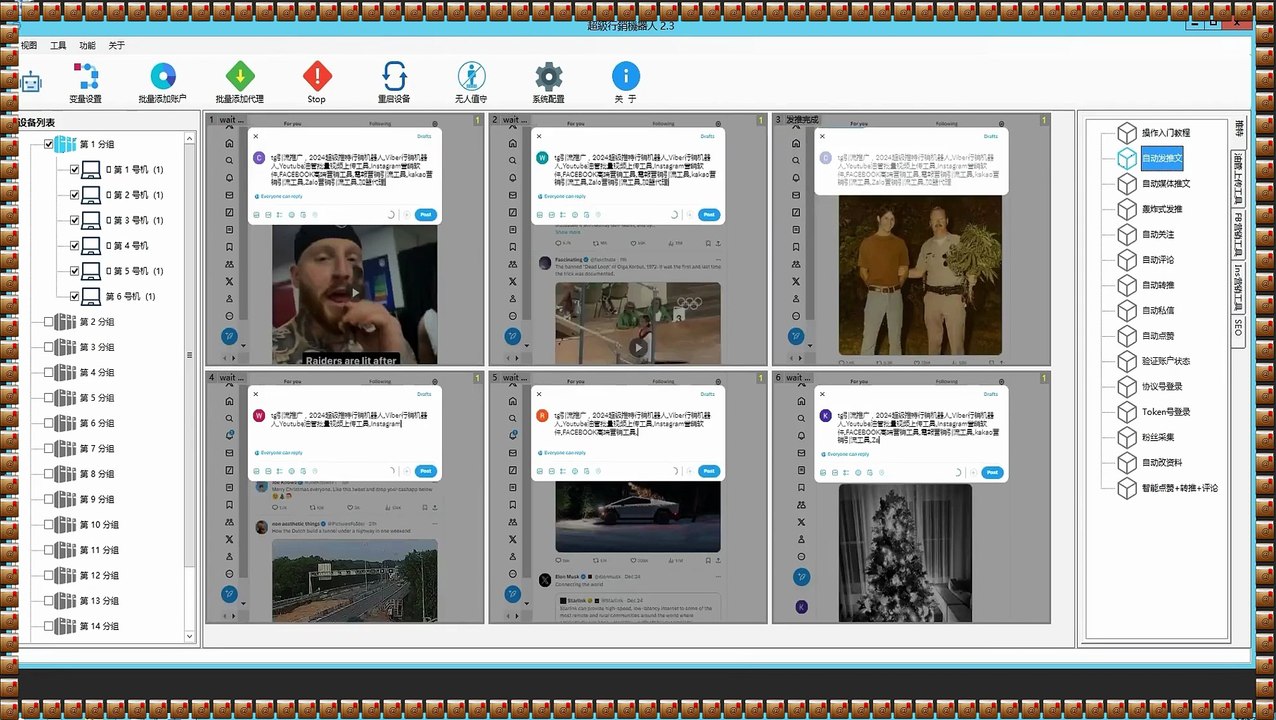The height and width of the screenshot is (720, 1276).
Task: Click Post button in device 5 tweet
Action: pos(709,471)
